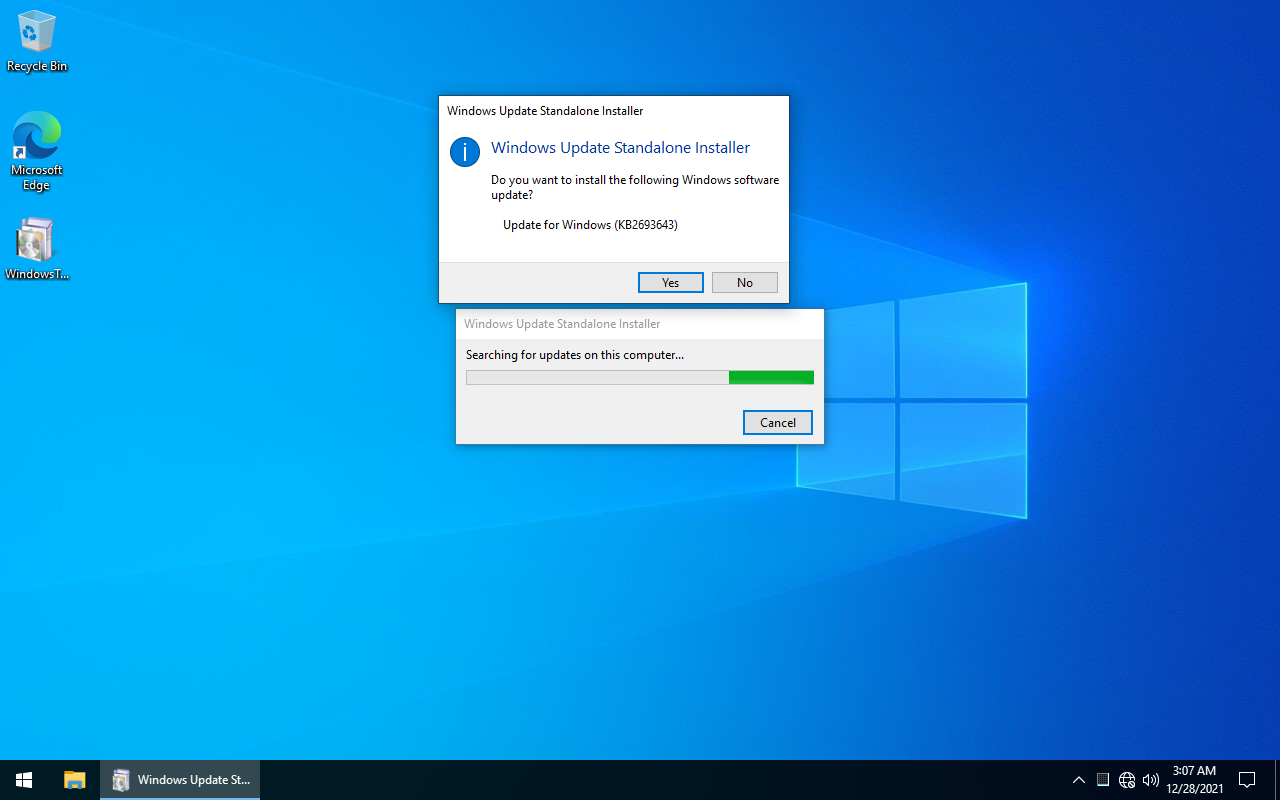This screenshot has width=1280, height=800.
Task: Open the volume speaker control
Action: 1151,780
